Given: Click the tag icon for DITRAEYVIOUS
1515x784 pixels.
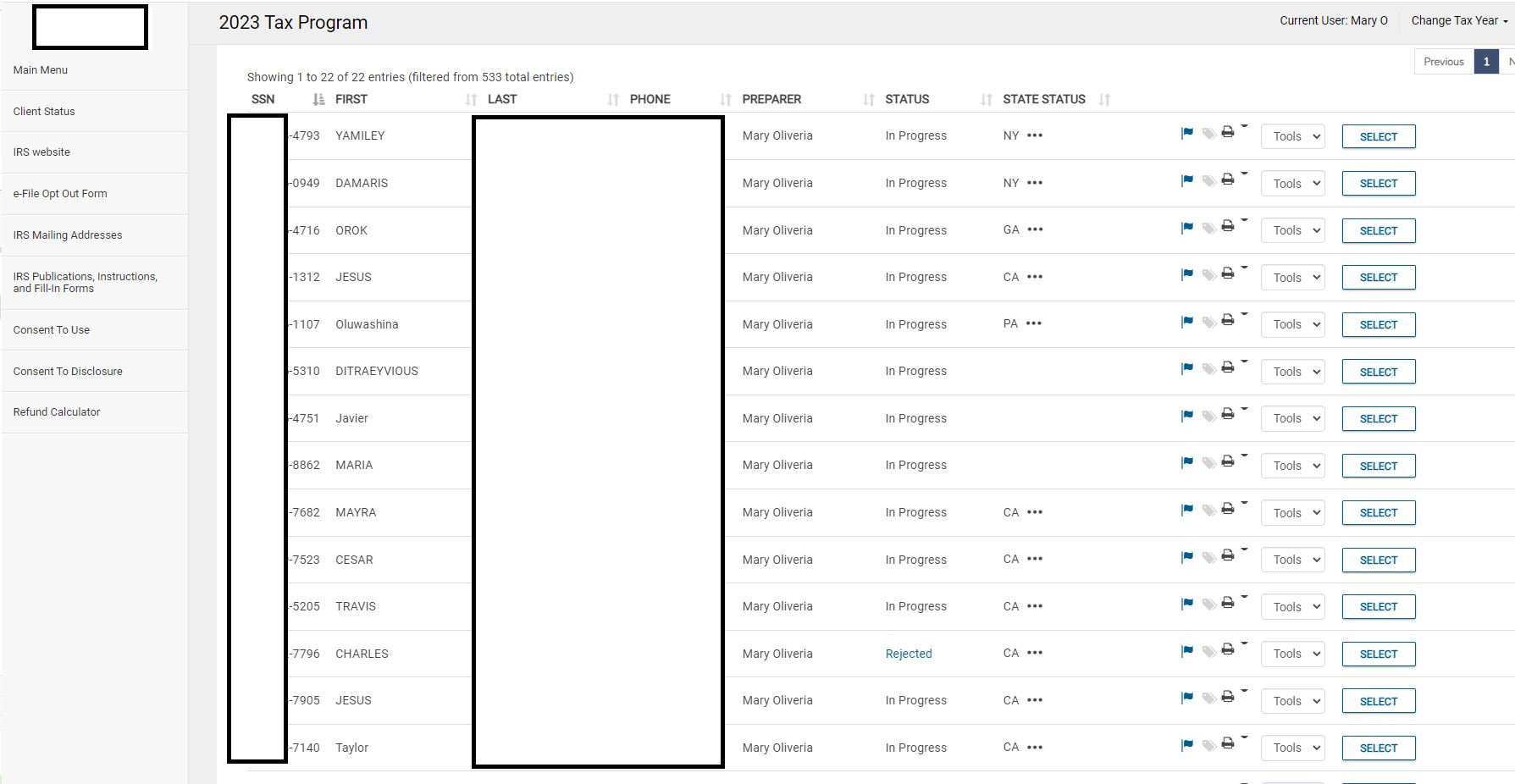Looking at the screenshot, I should pyautogui.click(x=1208, y=368).
